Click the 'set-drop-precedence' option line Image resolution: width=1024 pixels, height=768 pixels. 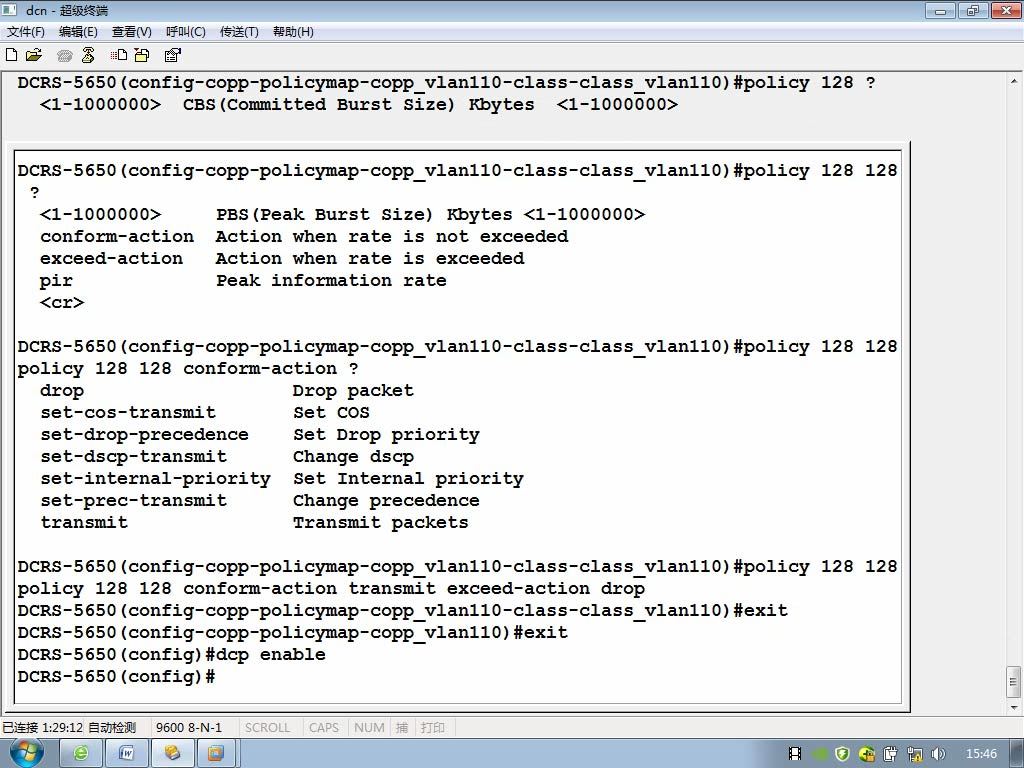[259, 434]
